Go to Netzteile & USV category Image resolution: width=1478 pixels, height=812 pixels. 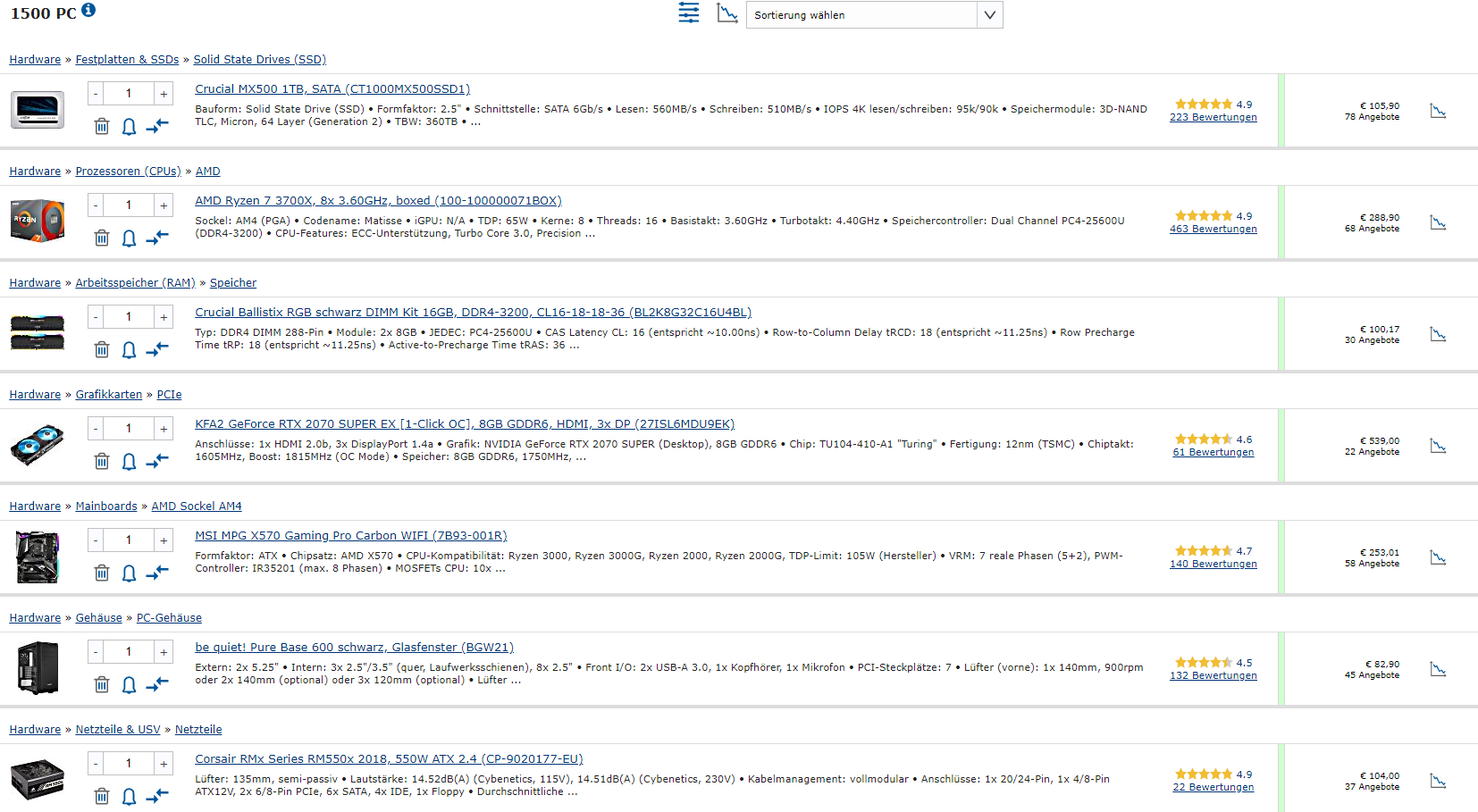tap(118, 729)
